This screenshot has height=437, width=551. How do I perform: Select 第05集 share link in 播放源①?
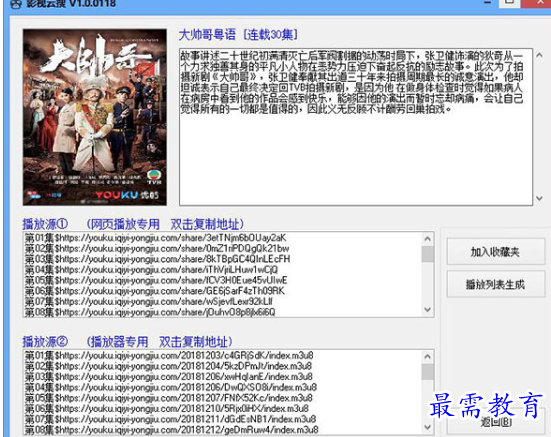[156, 280]
